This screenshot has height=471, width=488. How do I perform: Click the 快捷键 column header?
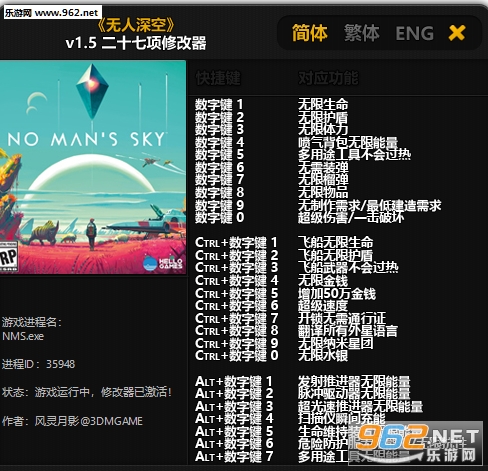click(x=218, y=78)
